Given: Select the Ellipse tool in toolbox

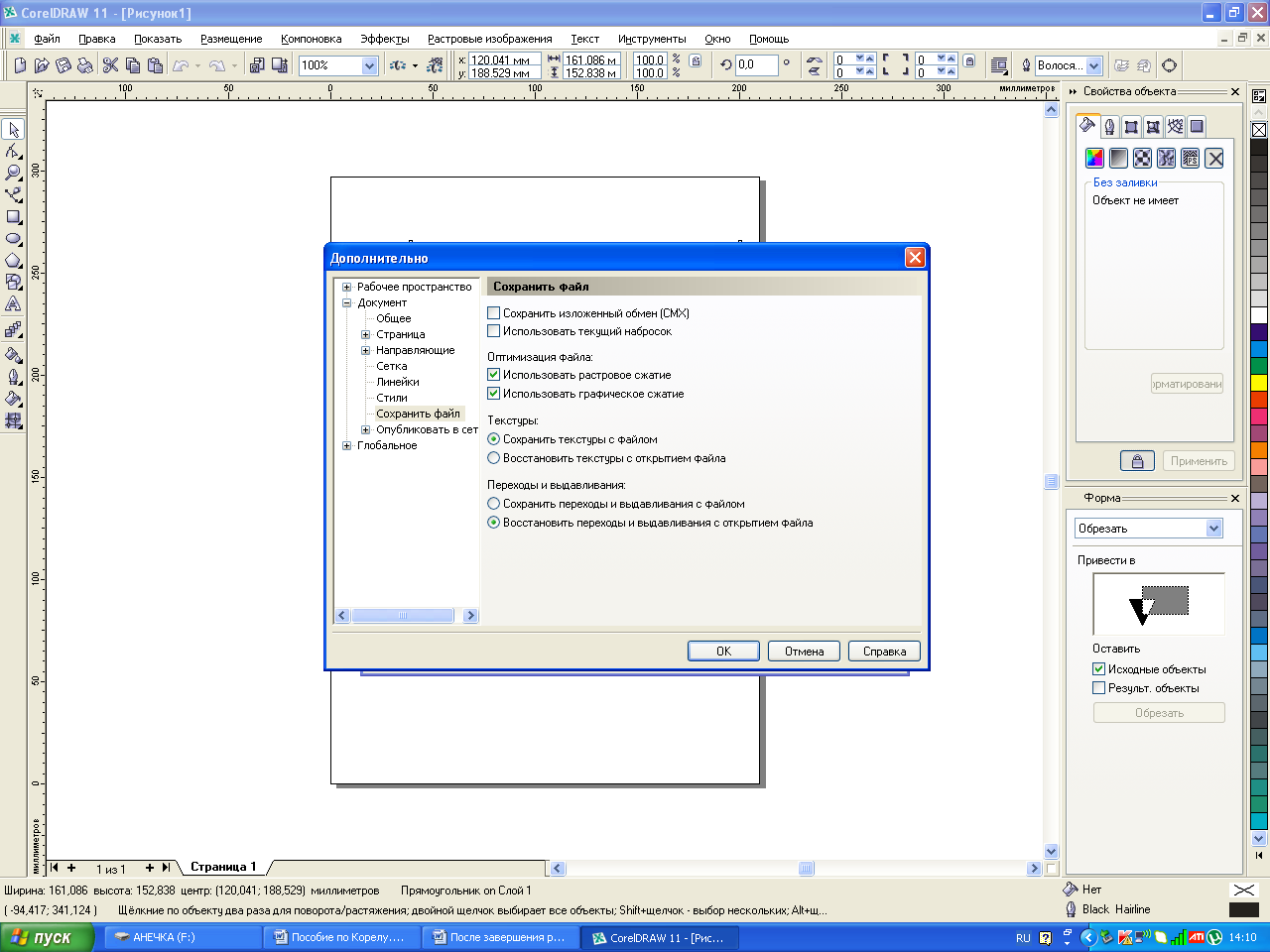Looking at the screenshot, I should coord(13,238).
